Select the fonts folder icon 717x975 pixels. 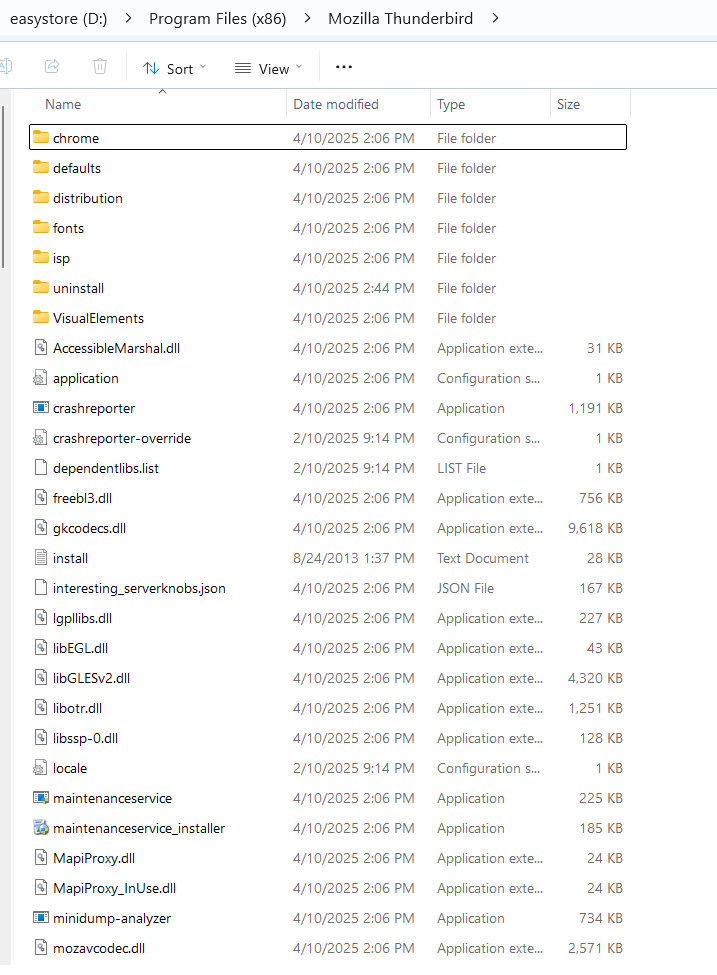(41, 228)
